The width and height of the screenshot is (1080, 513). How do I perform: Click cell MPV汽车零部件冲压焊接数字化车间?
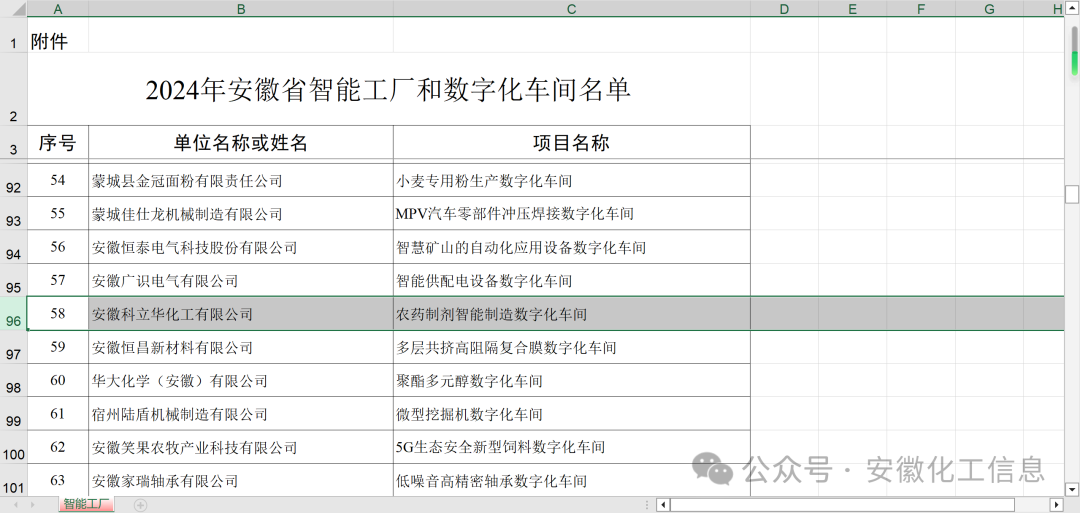pos(572,214)
